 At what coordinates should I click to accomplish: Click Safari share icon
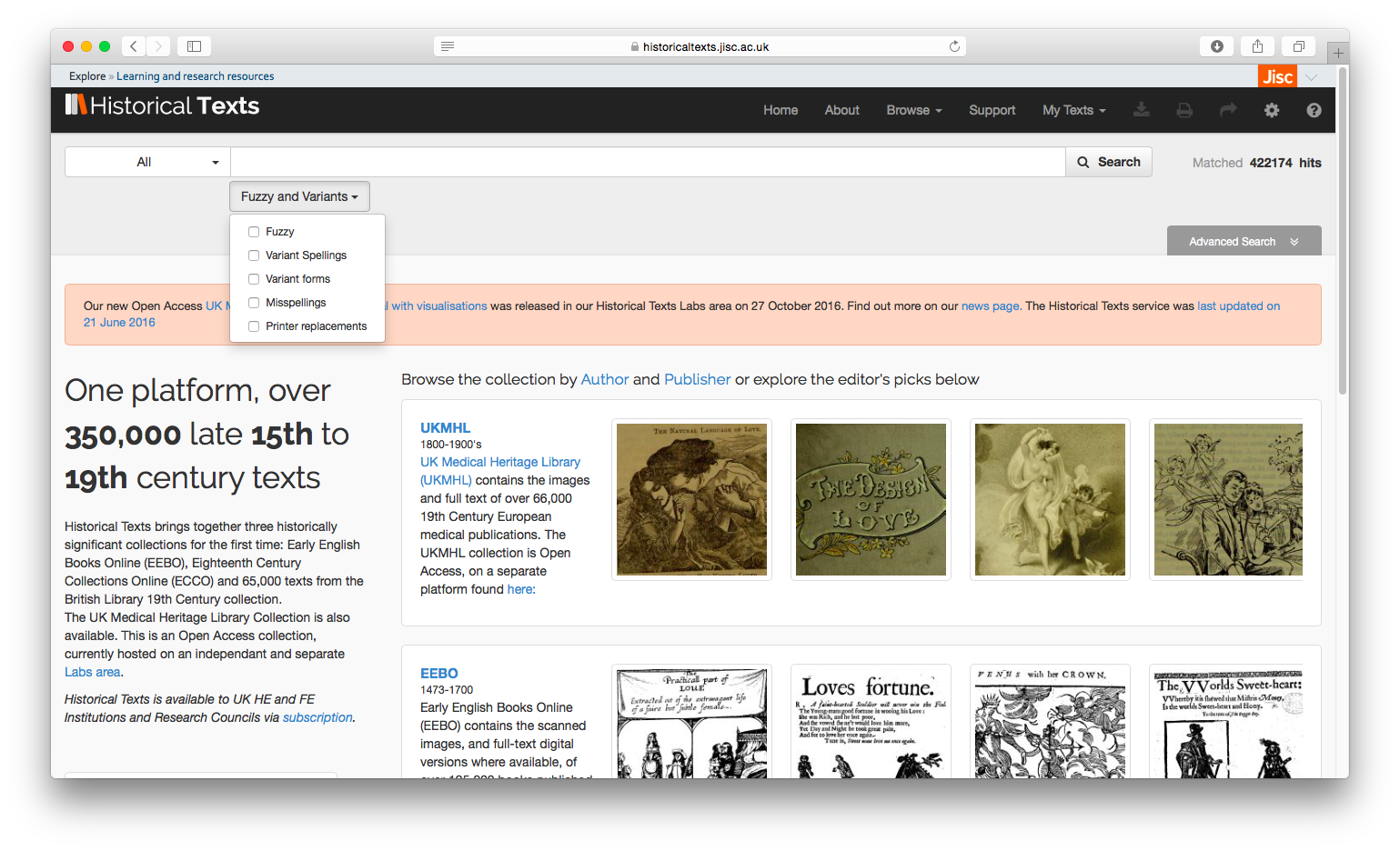coord(1257,46)
